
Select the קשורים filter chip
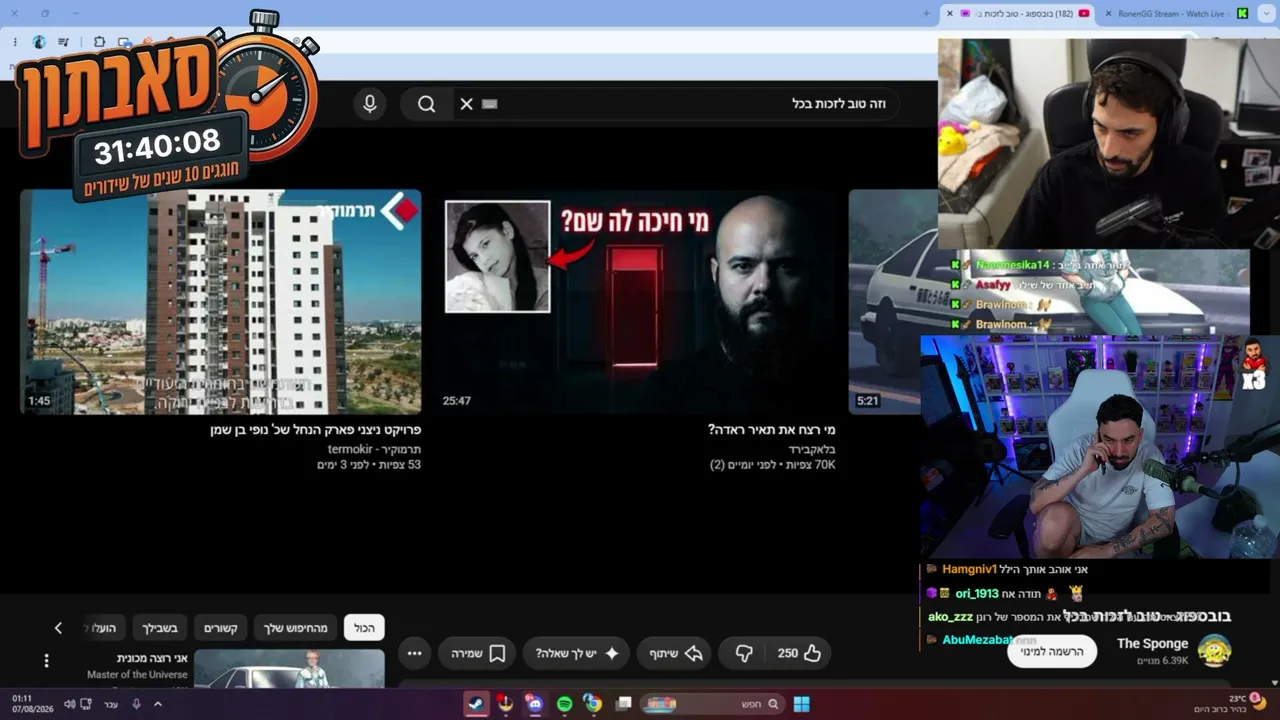[x=220, y=627]
